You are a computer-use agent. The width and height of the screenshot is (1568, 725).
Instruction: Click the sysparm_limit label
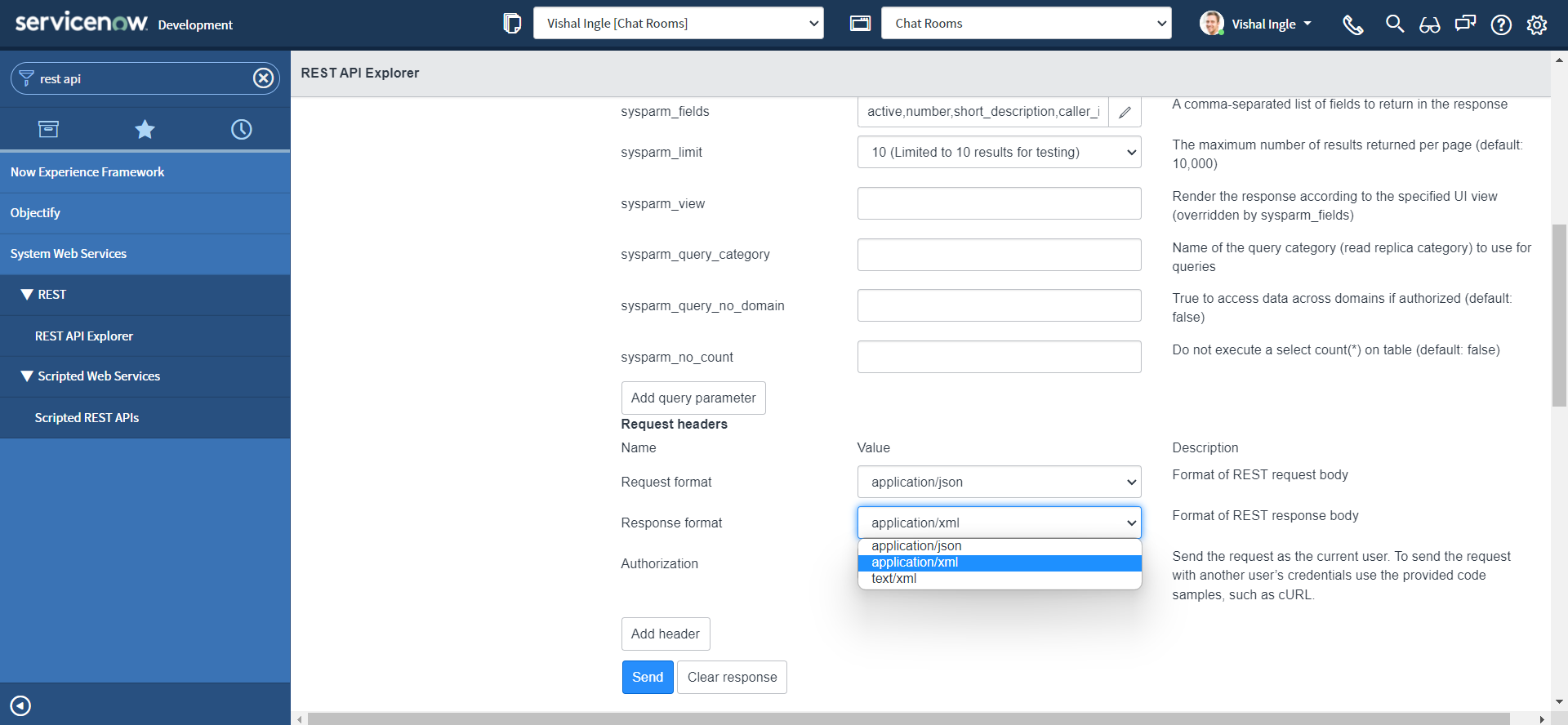(x=661, y=152)
